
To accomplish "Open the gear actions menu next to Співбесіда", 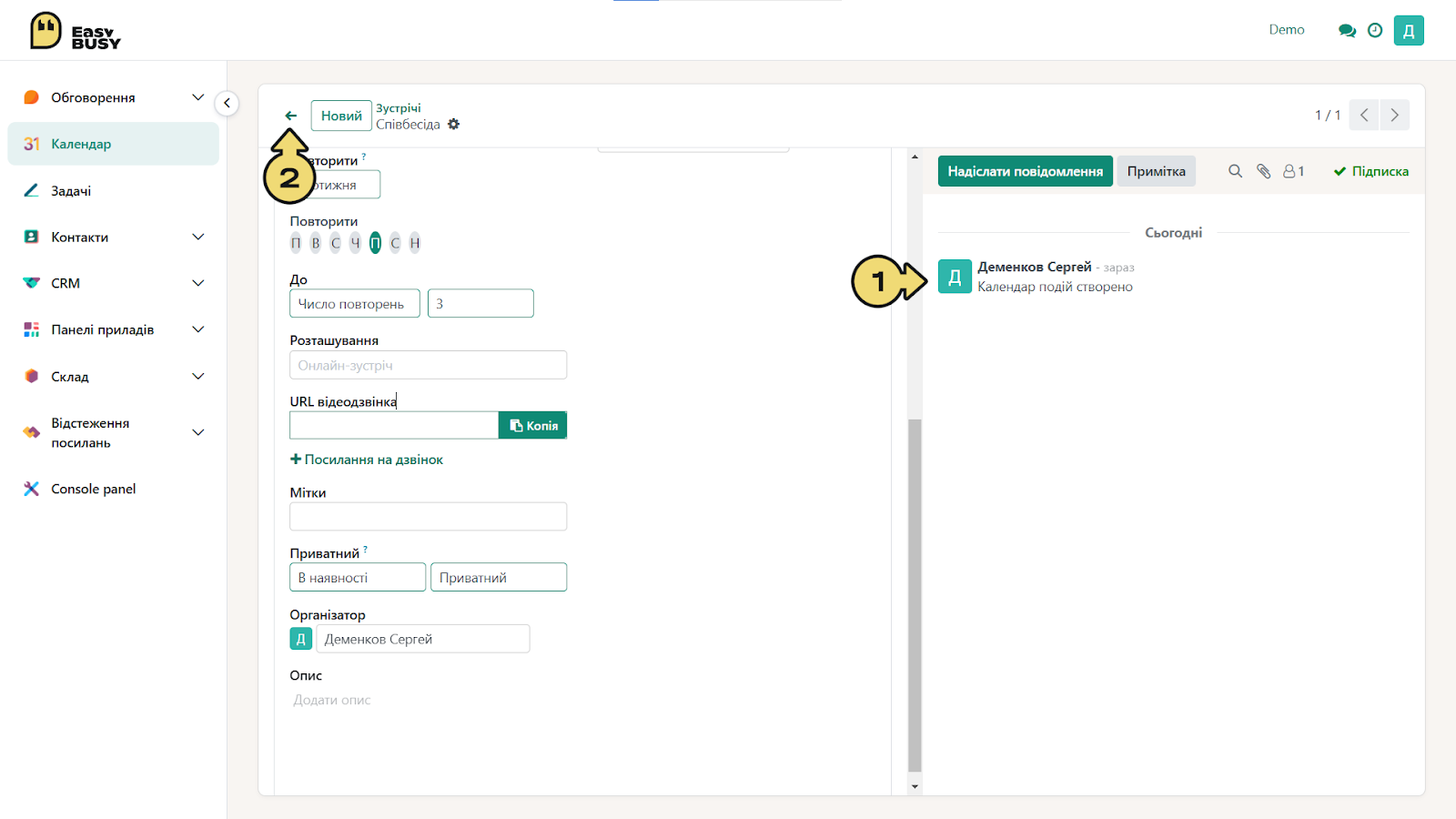I will [453, 125].
